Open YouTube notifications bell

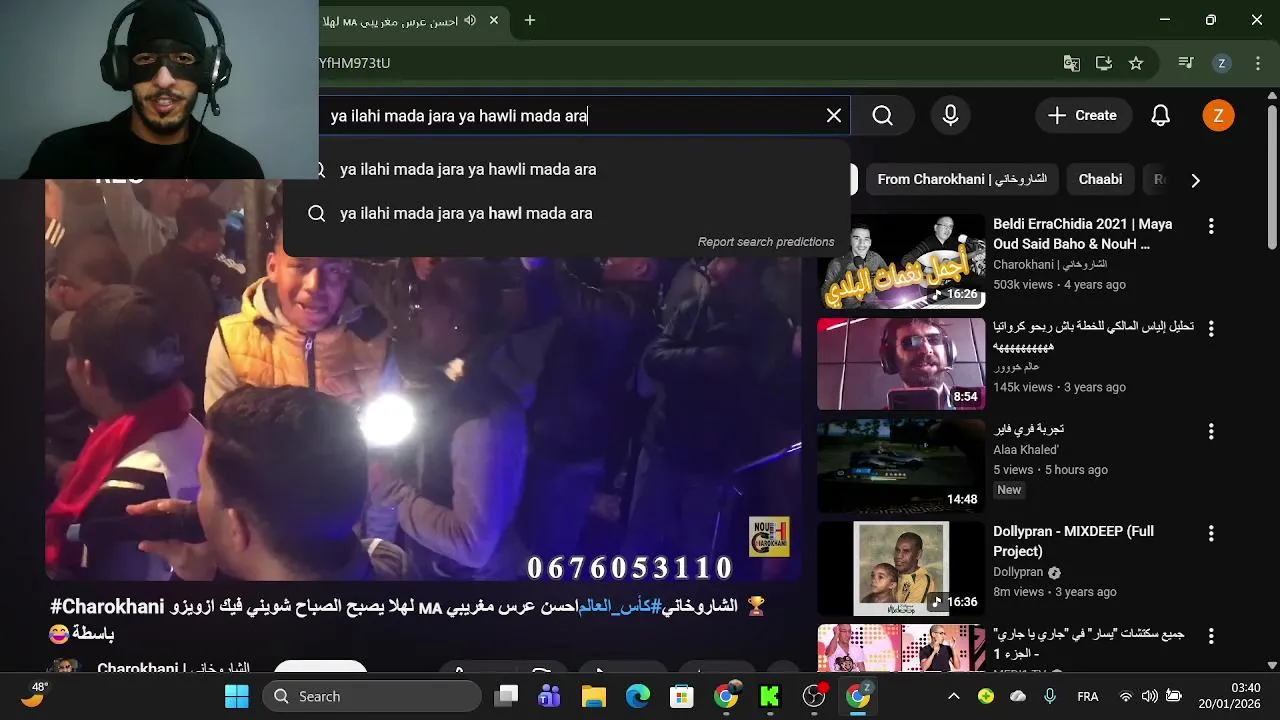pyautogui.click(x=1160, y=116)
